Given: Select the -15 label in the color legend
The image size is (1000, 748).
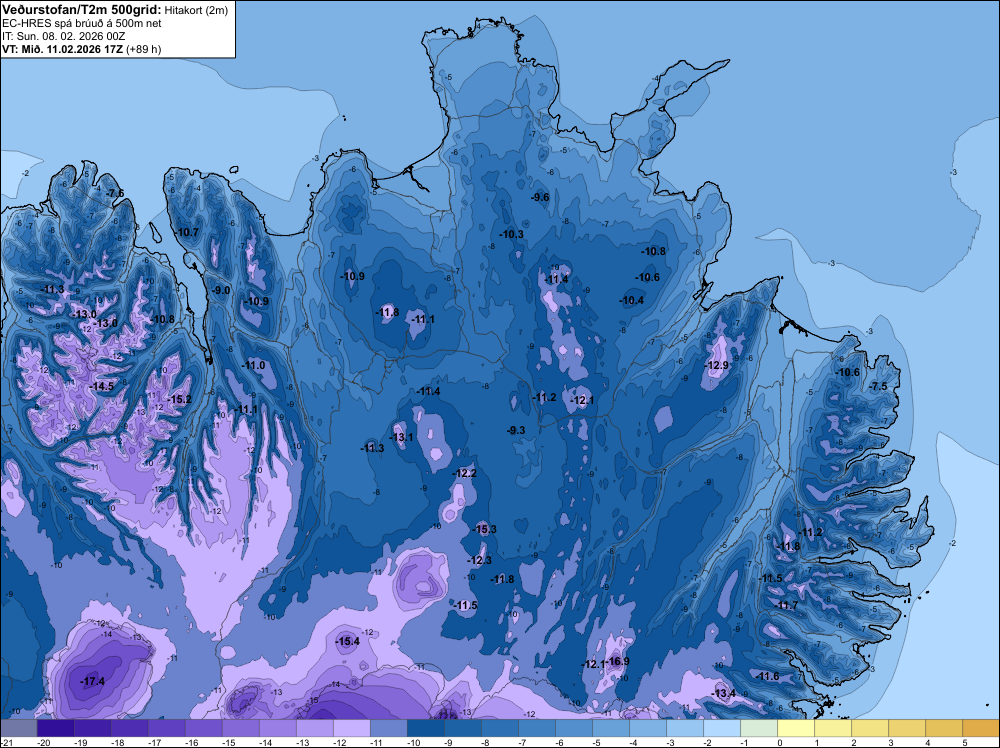Looking at the screenshot, I should tap(228, 743).
